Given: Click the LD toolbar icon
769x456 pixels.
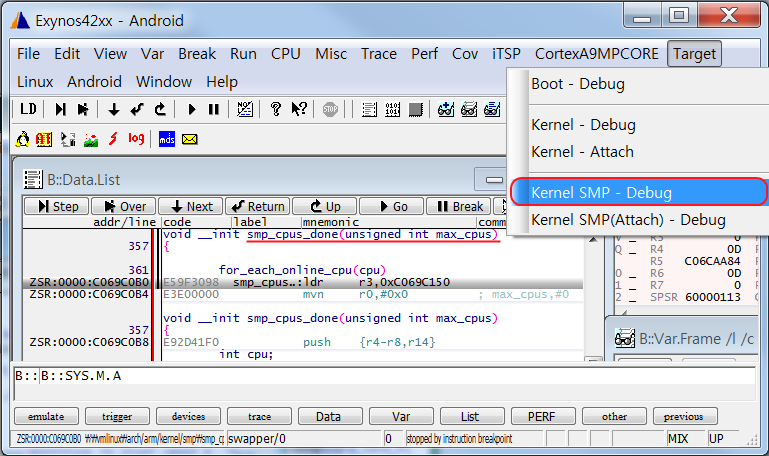Looking at the screenshot, I should [x=28, y=109].
